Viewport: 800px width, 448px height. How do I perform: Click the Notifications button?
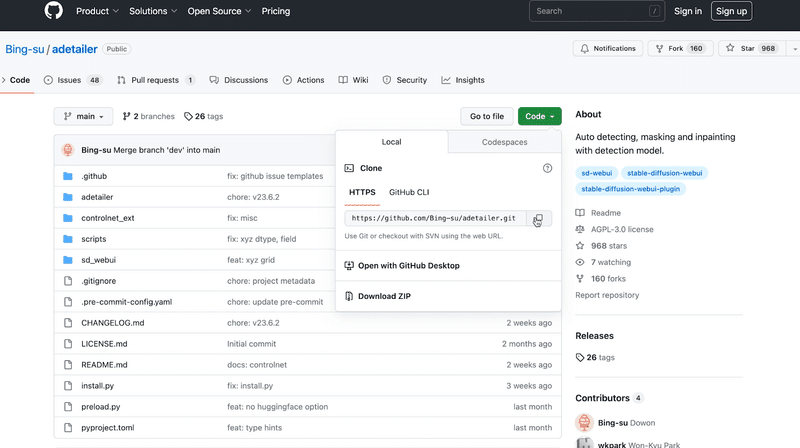(608, 48)
